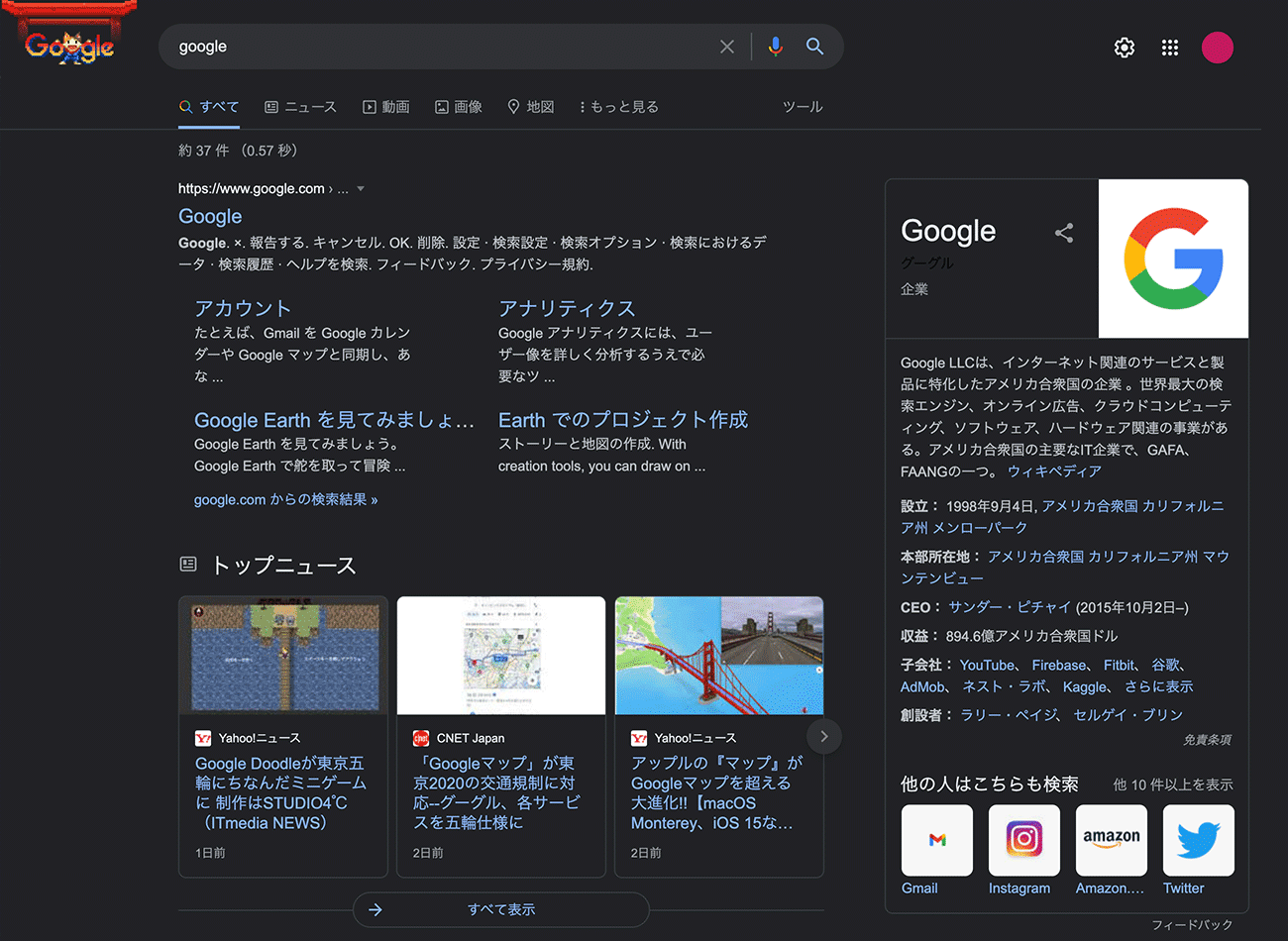1288x941 pixels.
Task: Open settings via the gear icon
Action: point(1125,48)
